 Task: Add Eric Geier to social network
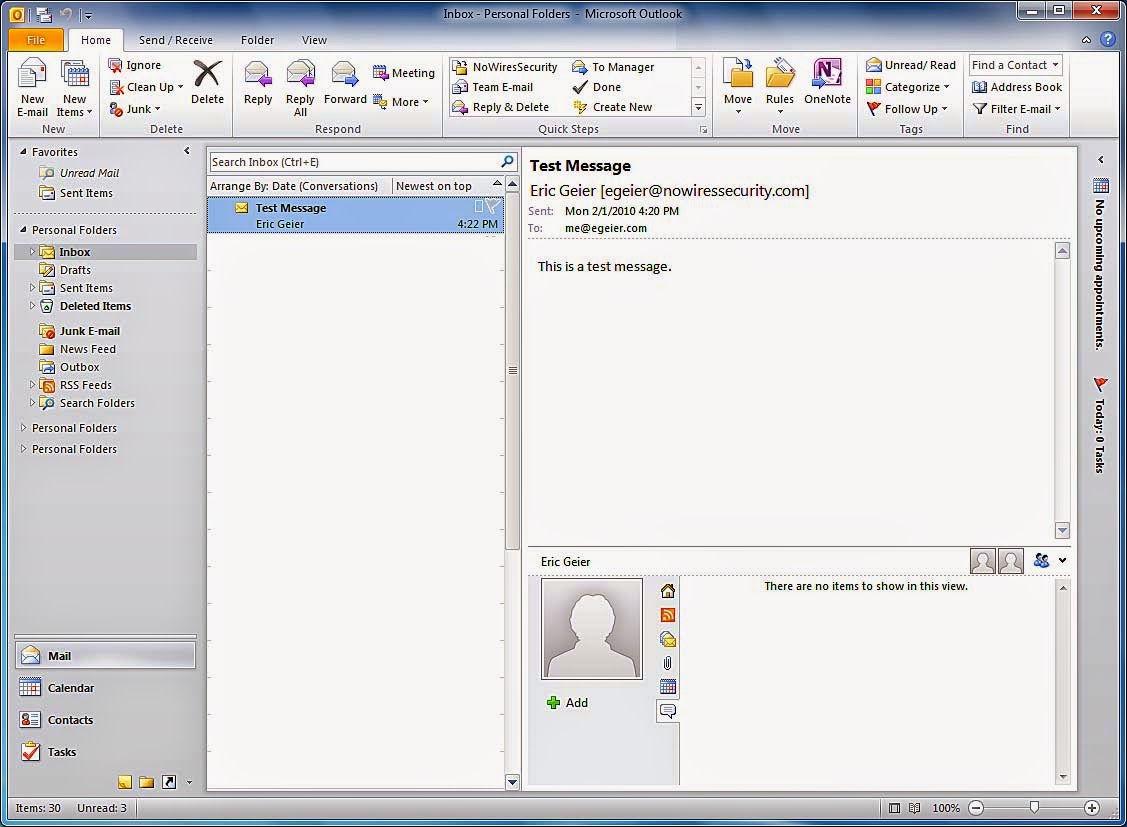(x=567, y=703)
